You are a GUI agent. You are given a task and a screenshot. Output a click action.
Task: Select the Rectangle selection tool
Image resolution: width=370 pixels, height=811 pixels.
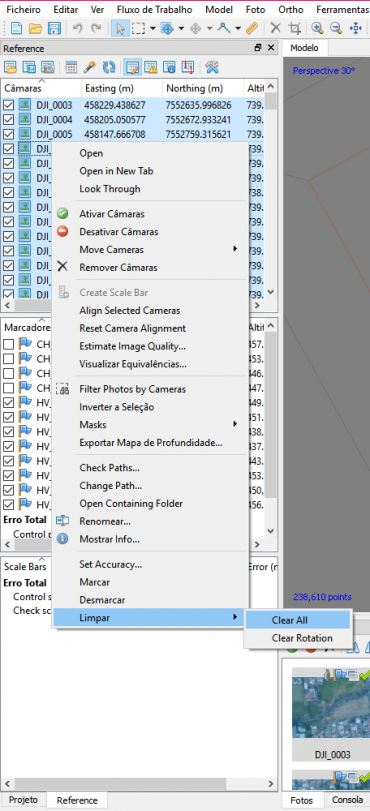[138, 29]
